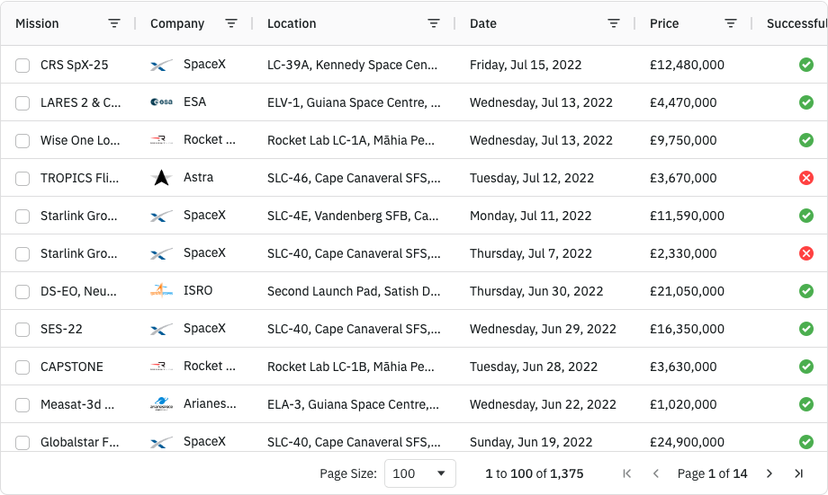Image resolution: width=828 pixels, height=495 pixels.
Task: Click the red failed status for TROPICS
Action: (x=806, y=178)
